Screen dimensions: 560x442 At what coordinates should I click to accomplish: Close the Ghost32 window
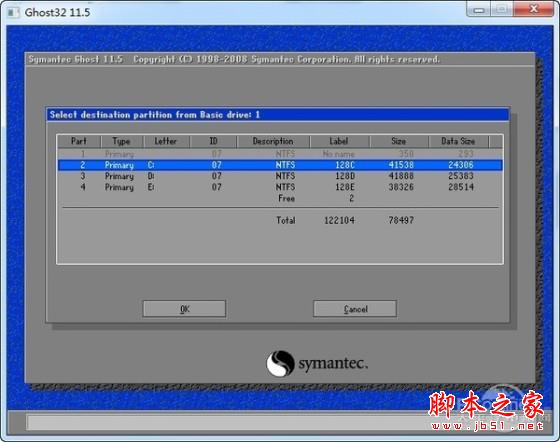534,10
